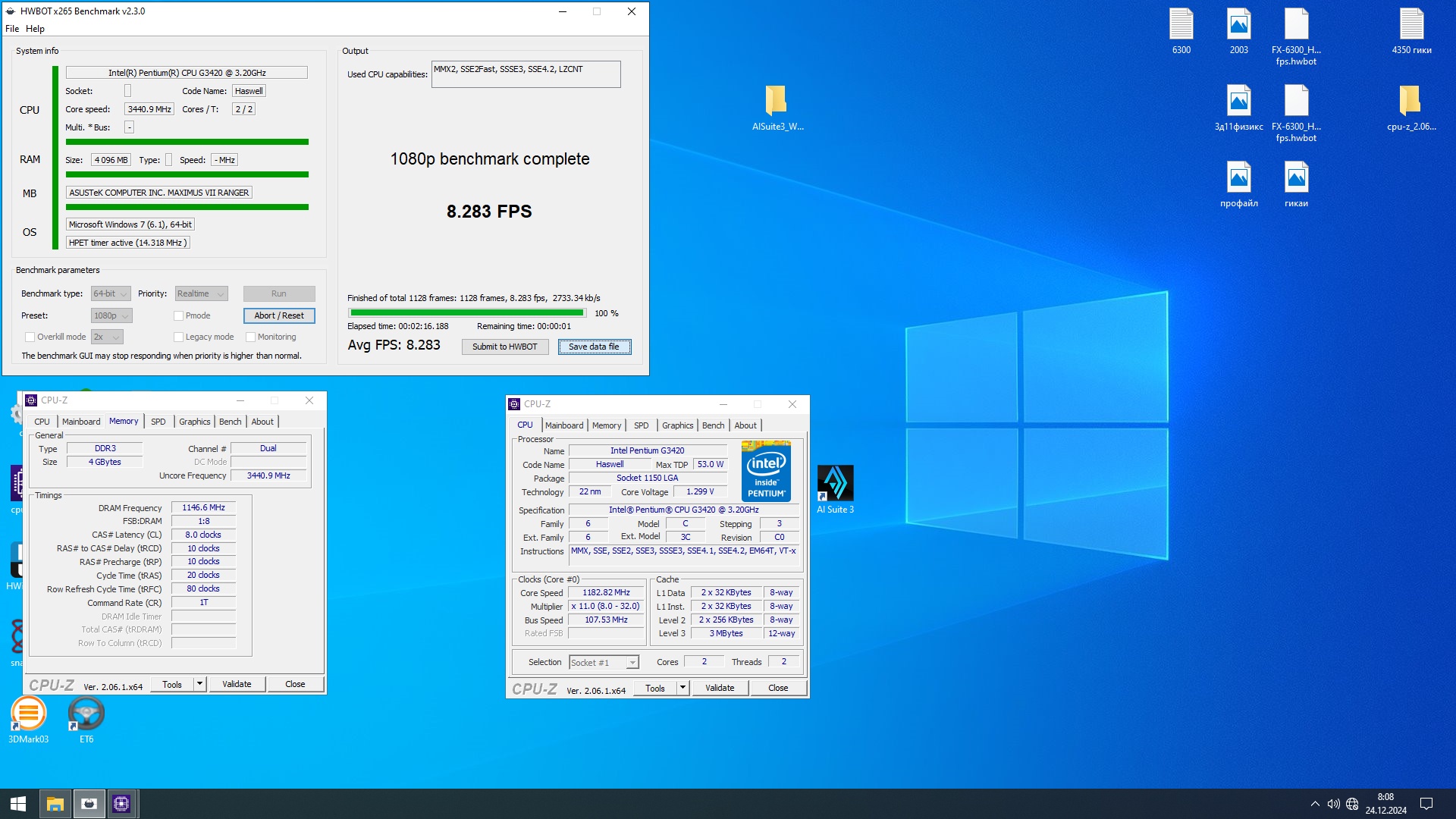Viewport: 1456px width, 819px height.
Task: Launch AI Suite 3 desktop shortcut
Action: coord(835,490)
